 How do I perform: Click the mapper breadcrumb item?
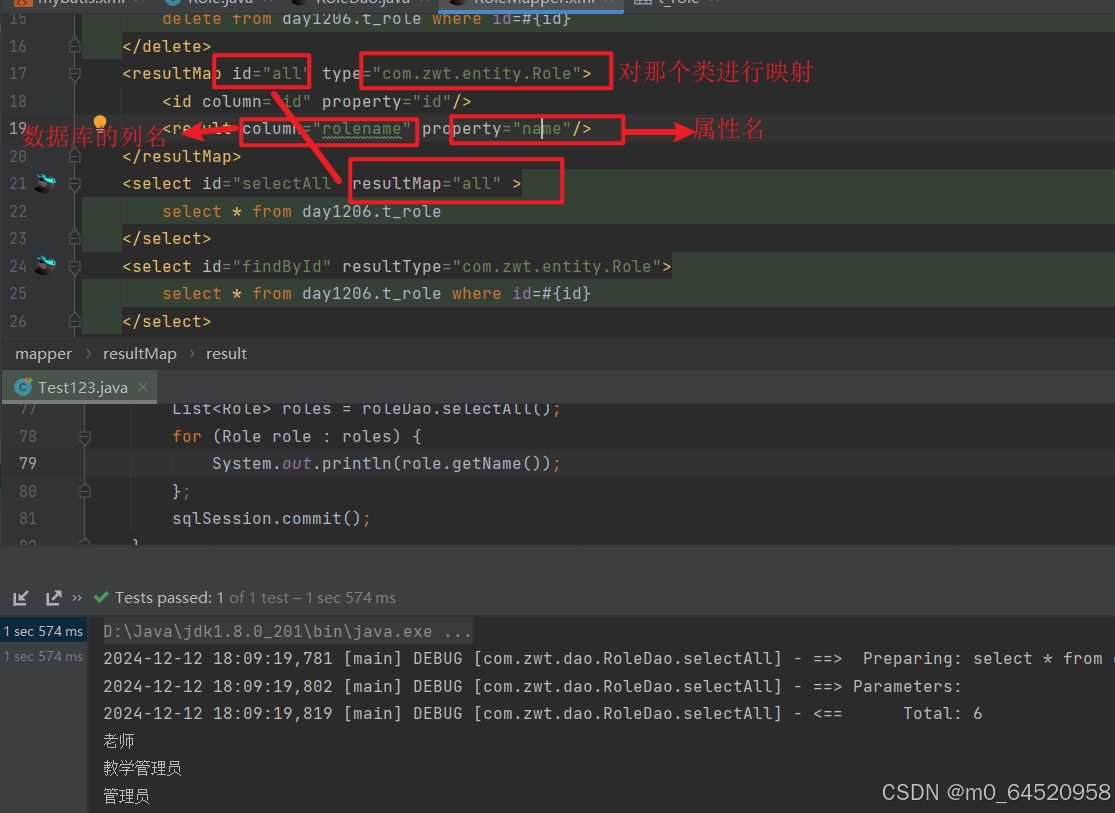point(43,353)
